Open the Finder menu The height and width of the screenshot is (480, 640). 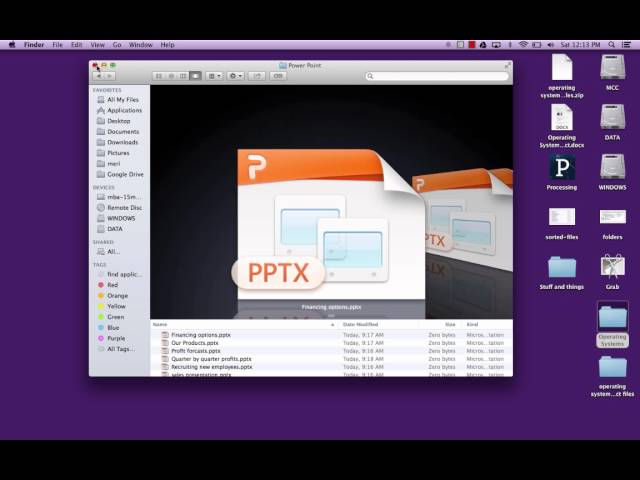pyautogui.click(x=34, y=45)
